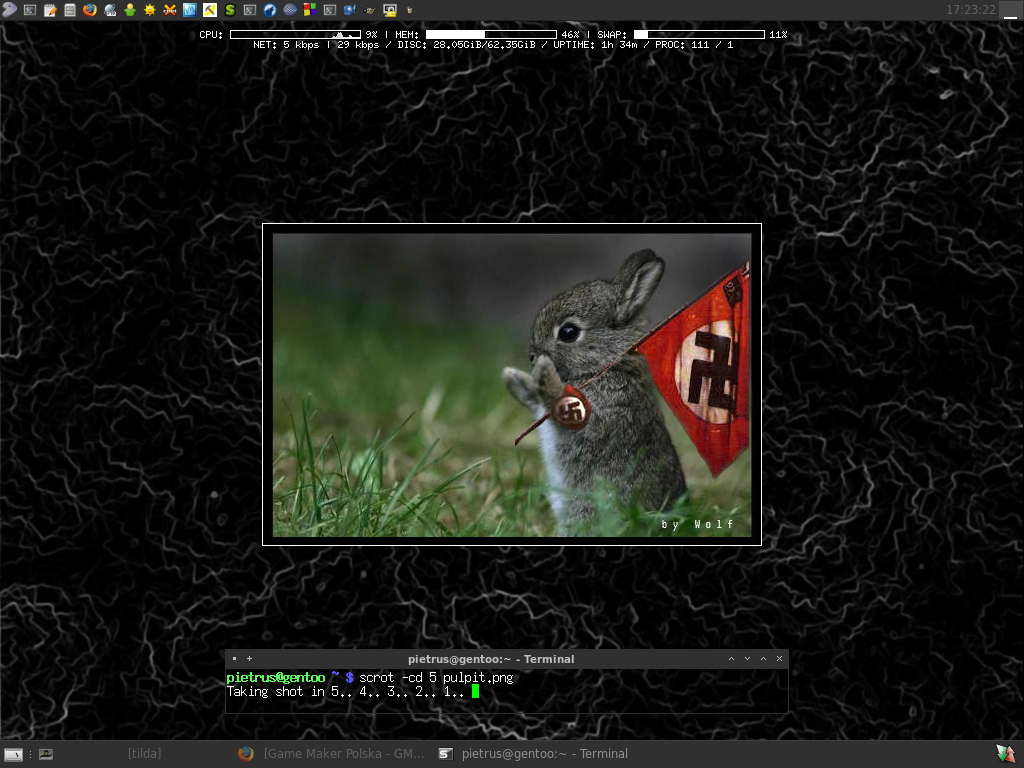Screen dimensions: 1024x768
Task: Click the tray icon at bottom-right corner
Action: coord(1005,753)
